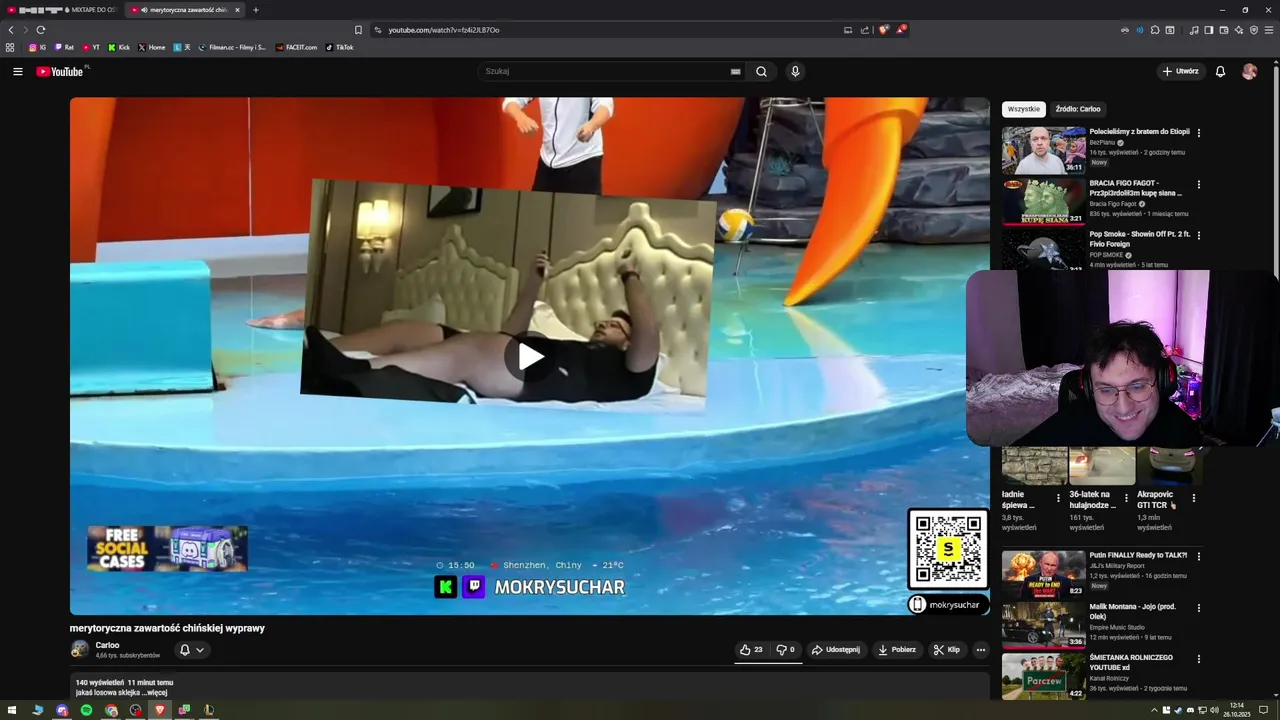Open options for Putin FINALLY Ready video
Screen dimensions: 1280x720
pos(1198,556)
